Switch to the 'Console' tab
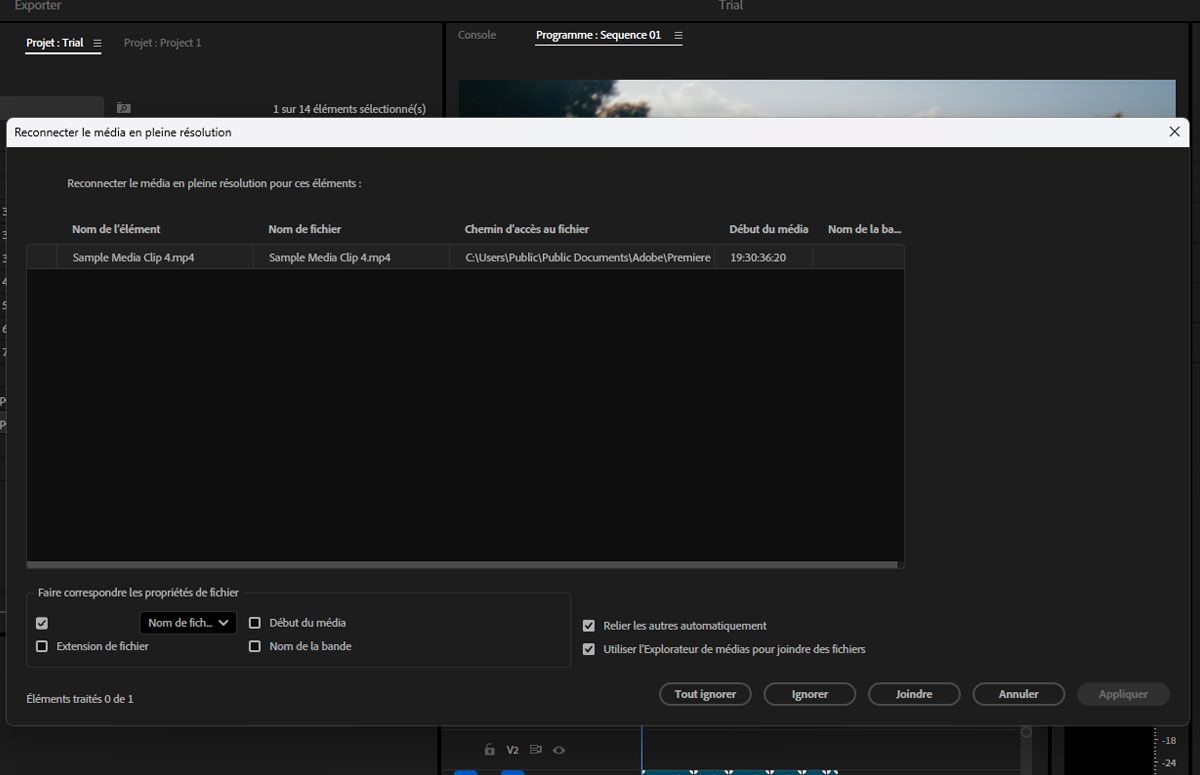The height and width of the screenshot is (775, 1200). click(x=476, y=34)
